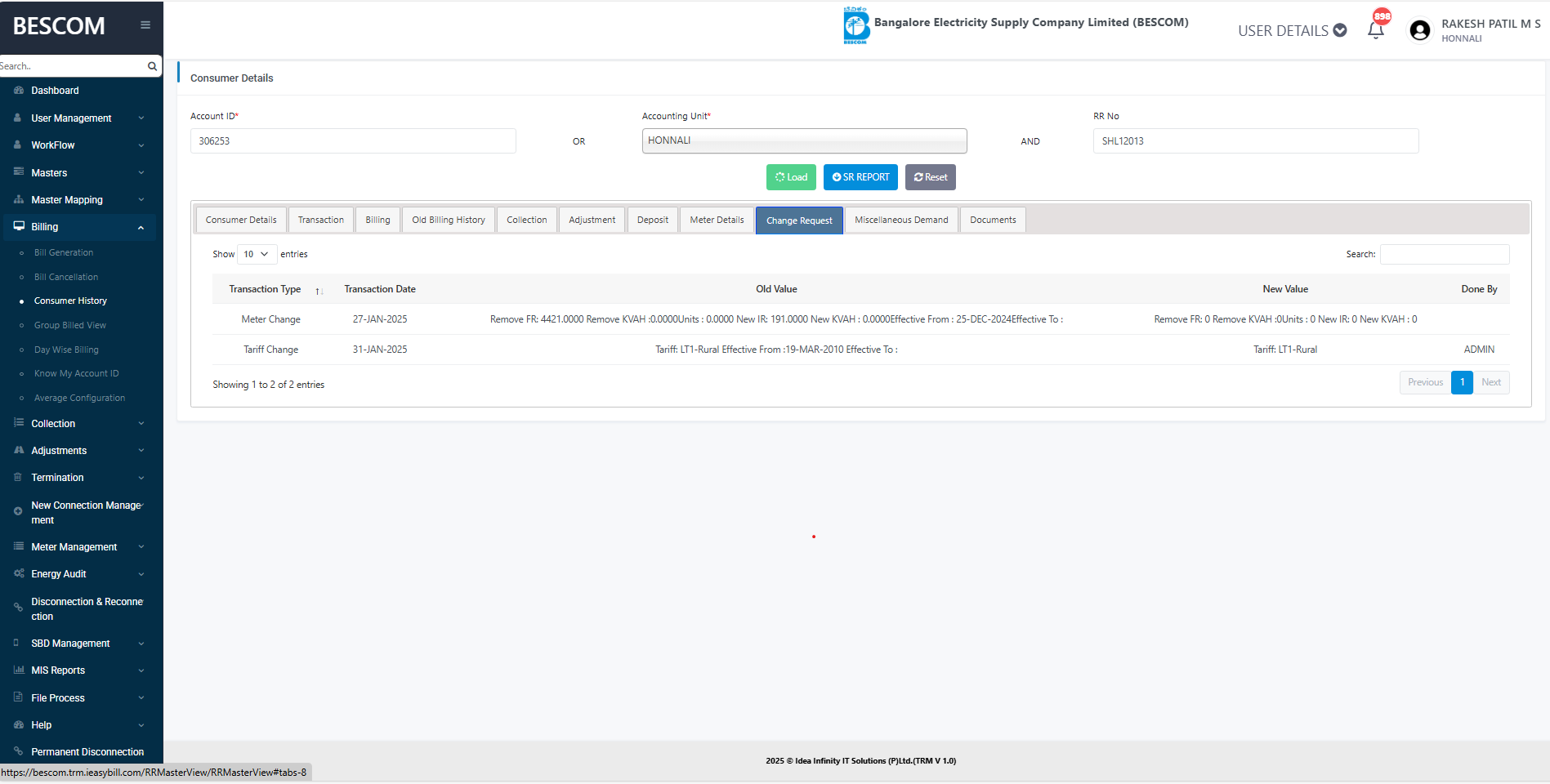Open the Deposit tab
Viewport: 1550px width, 784px height.
pos(652,220)
